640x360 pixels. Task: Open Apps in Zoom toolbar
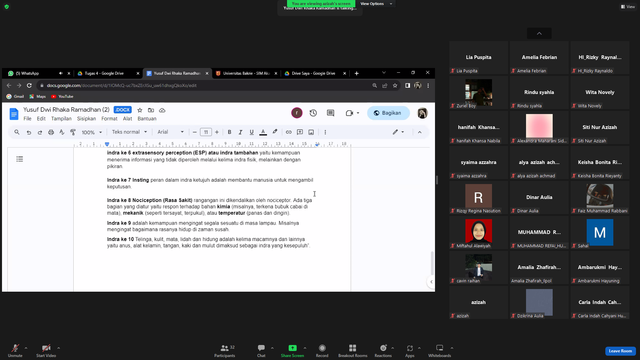pos(409,351)
